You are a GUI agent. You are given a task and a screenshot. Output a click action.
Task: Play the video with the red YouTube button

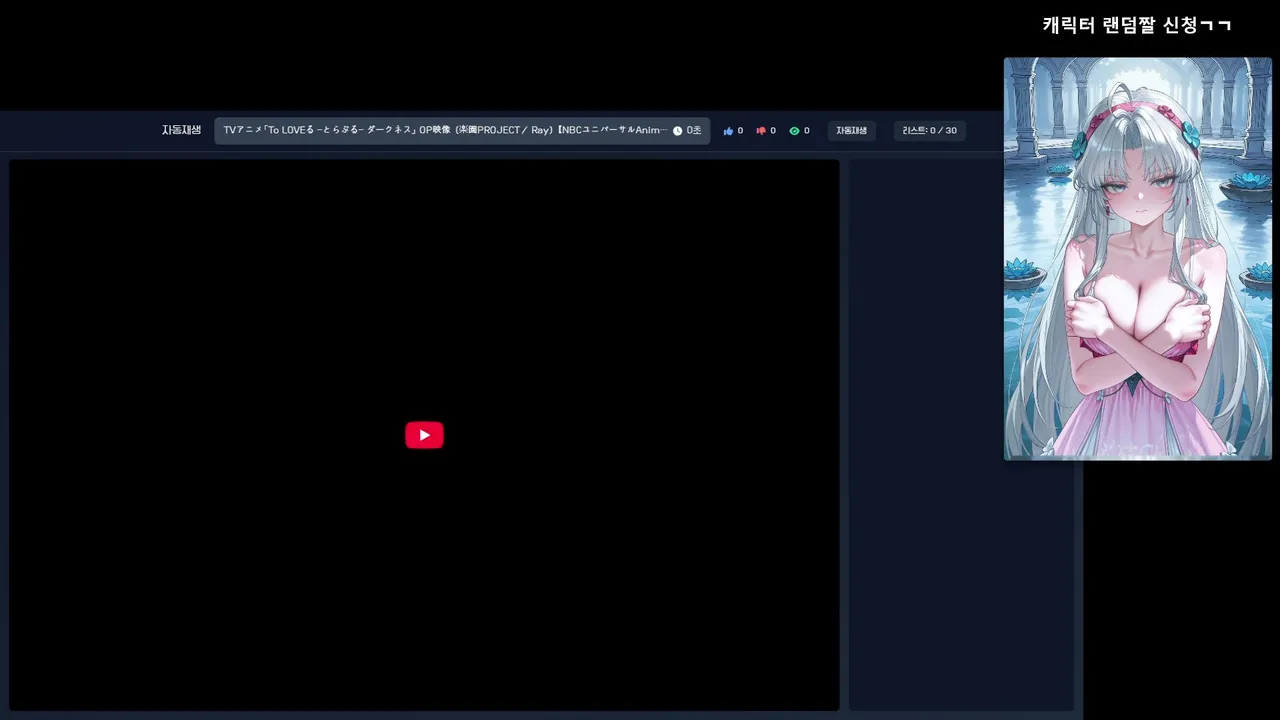coord(424,435)
